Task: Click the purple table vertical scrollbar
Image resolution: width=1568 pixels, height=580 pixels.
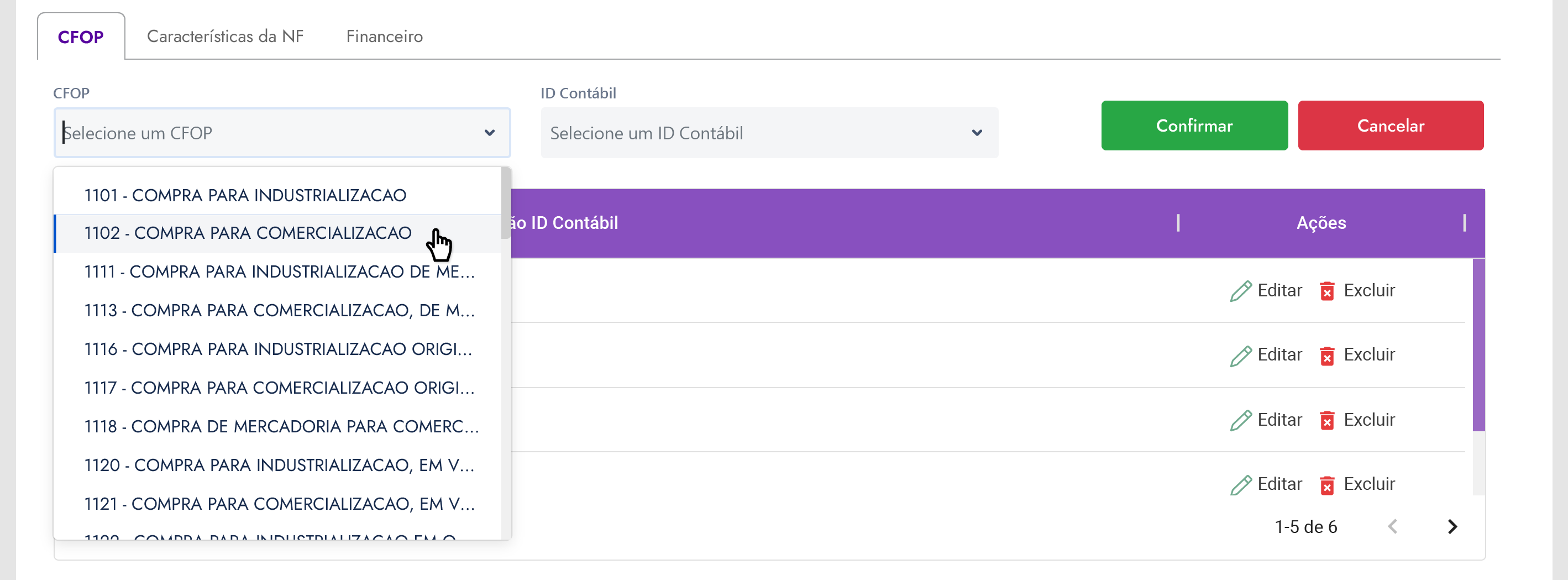Action: click(1478, 345)
